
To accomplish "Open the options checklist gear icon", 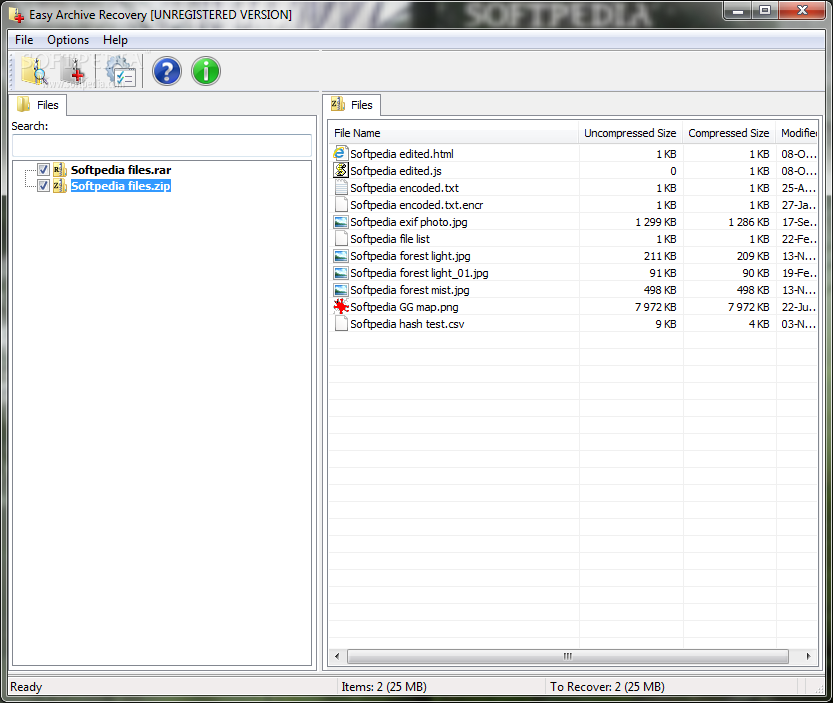I will (121, 72).
